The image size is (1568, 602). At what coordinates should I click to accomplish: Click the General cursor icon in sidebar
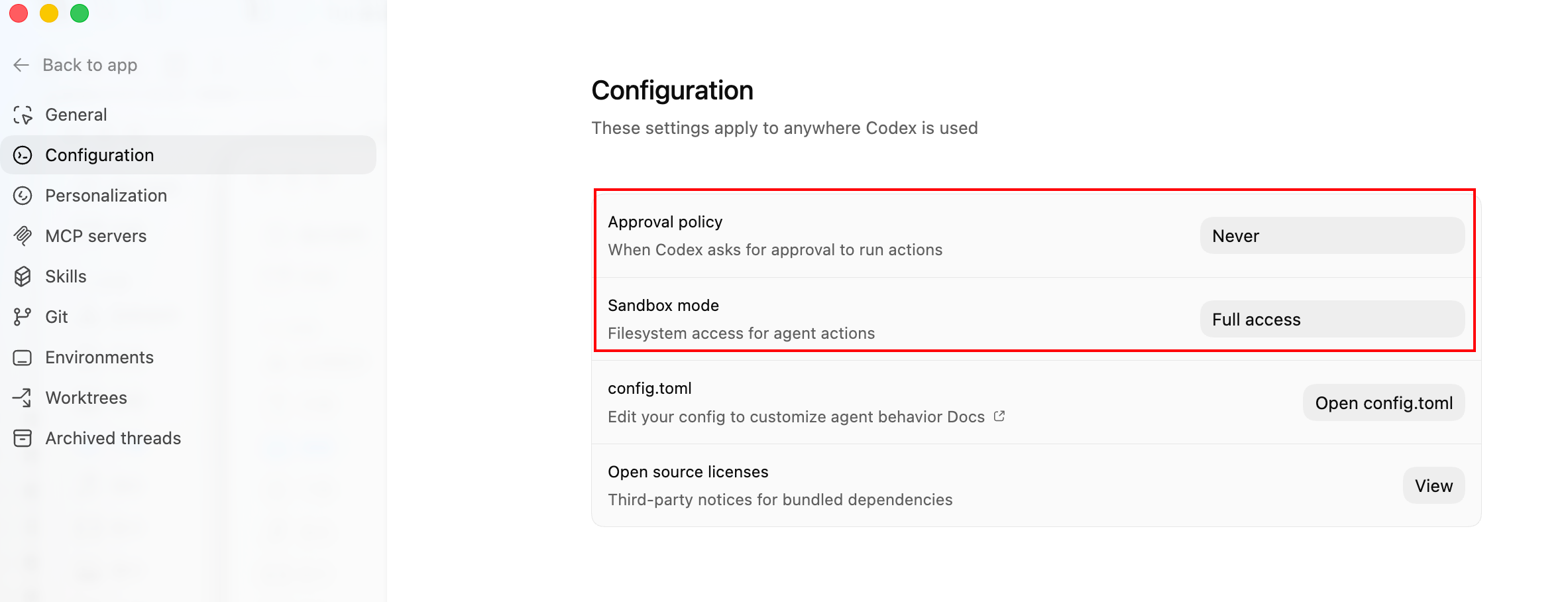[x=23, y=115]
